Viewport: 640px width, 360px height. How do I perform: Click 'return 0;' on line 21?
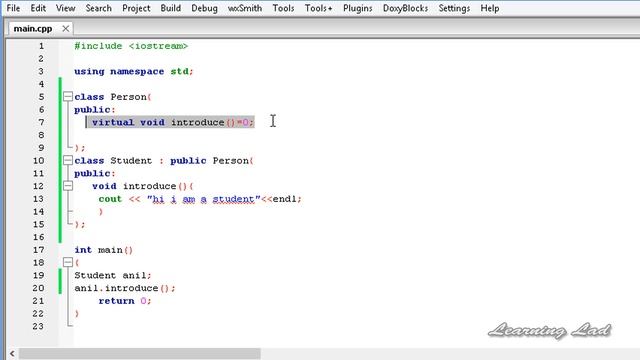tap(124, 301)
